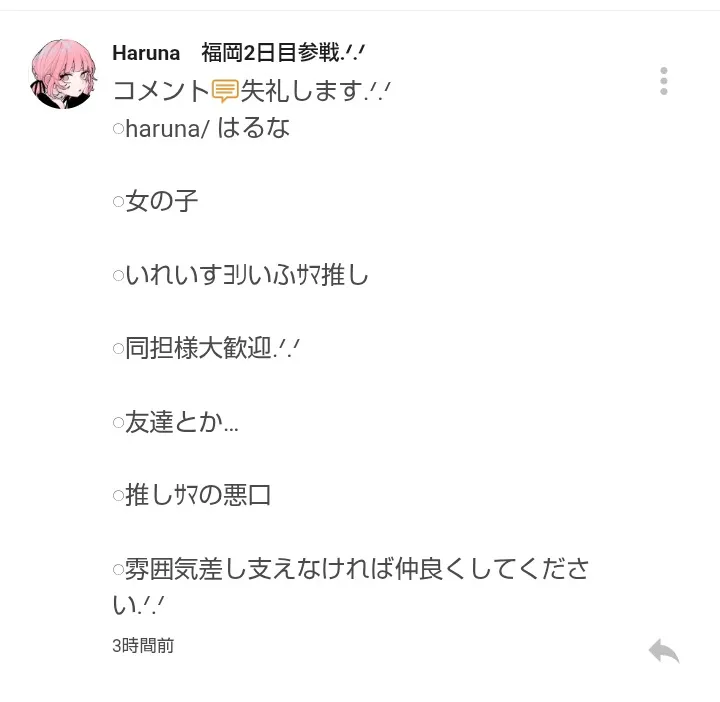The height and width of the screenshot is (702, 720).
Task: Click the circle bullet before 女の子
Action: click(118, 202)
